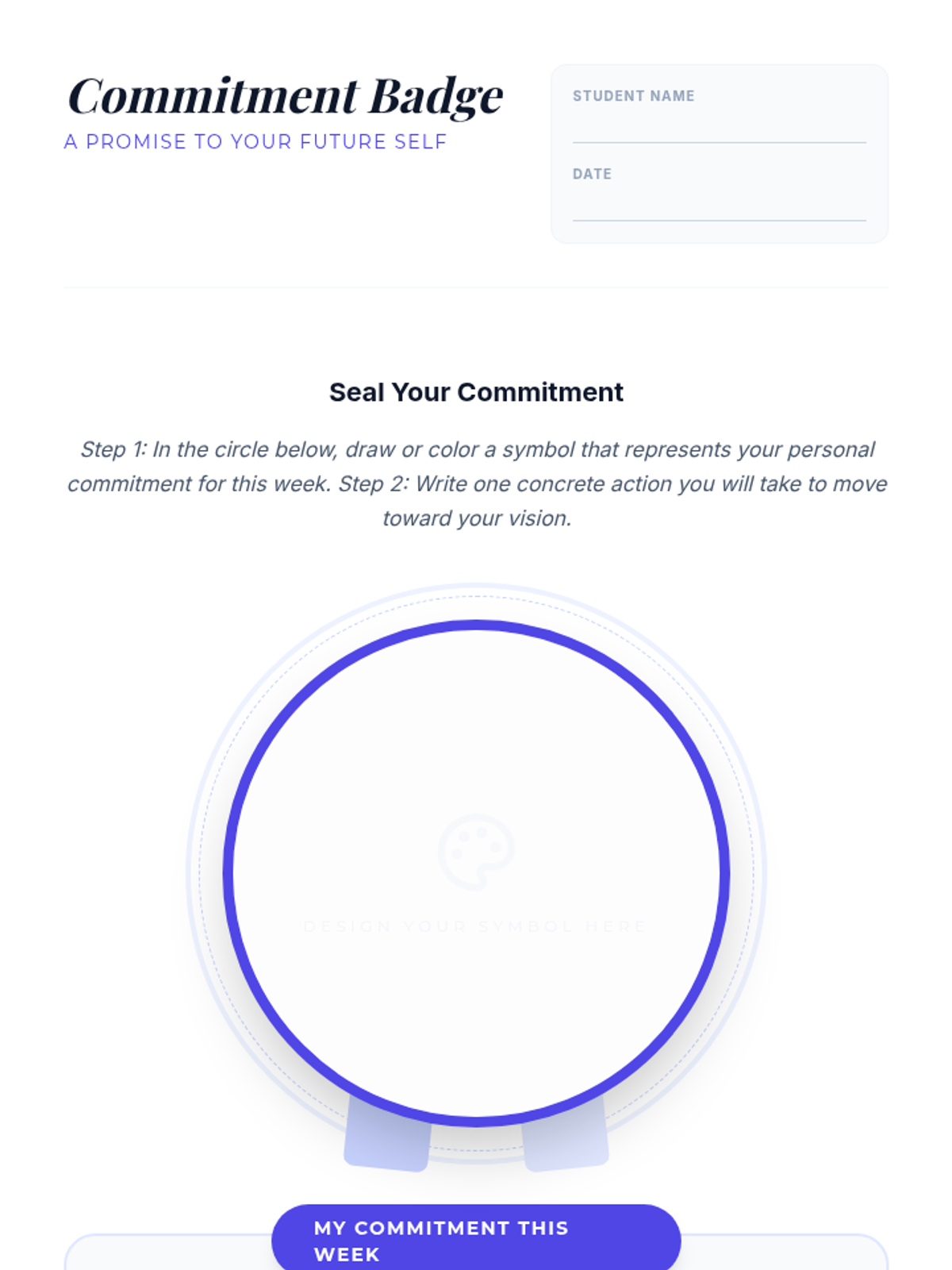Click the 'A Promise To Your Future Self' subtitle

pyautogui.click(x=255, y=142)
